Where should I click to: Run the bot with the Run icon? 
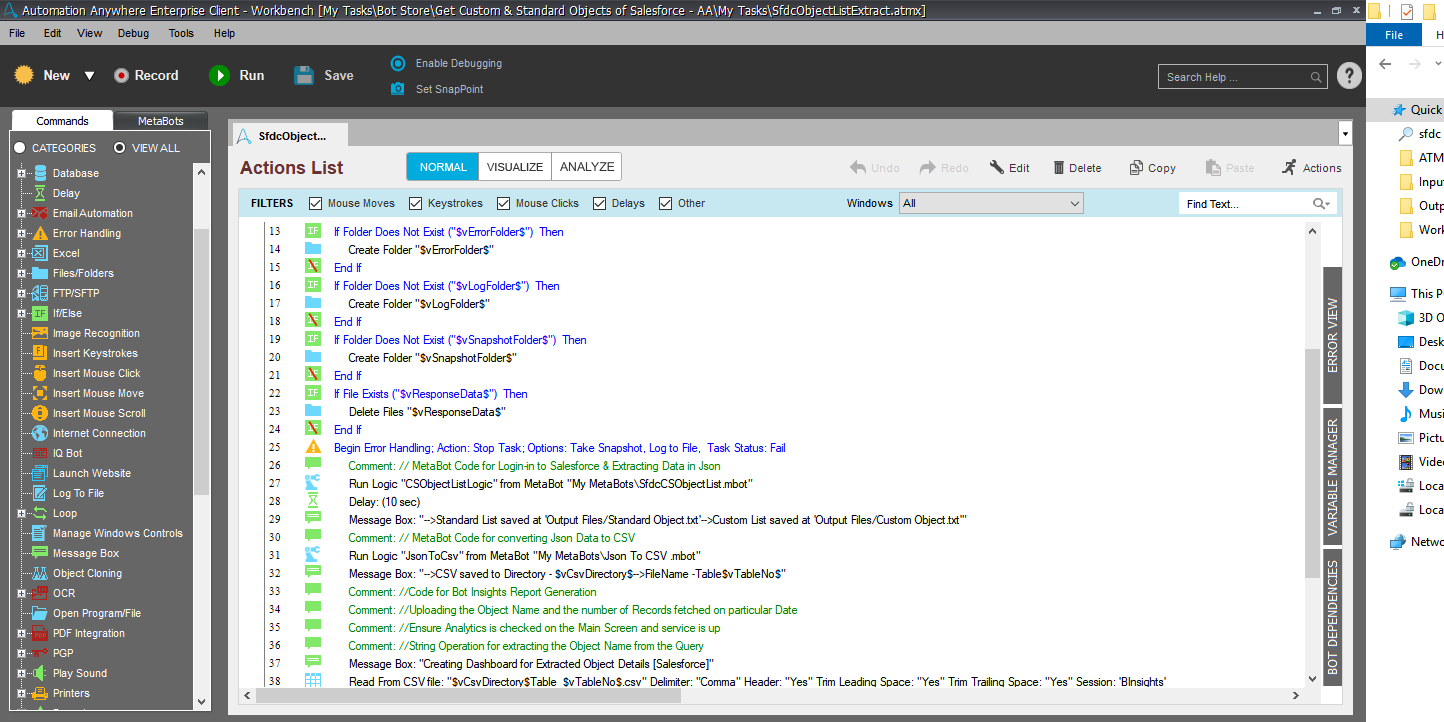tap(219, 76)
